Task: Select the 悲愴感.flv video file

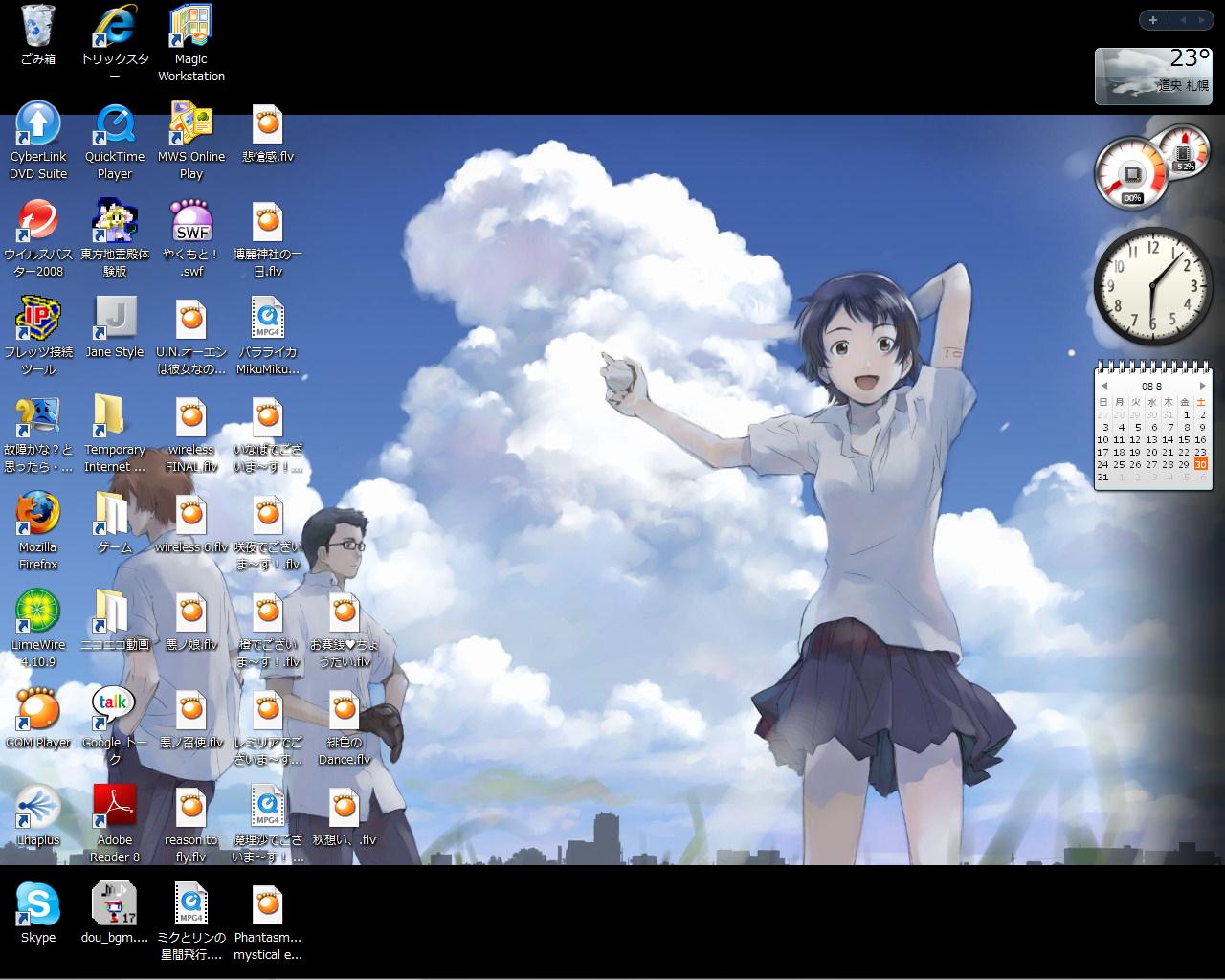Action: tap(268, 133)
